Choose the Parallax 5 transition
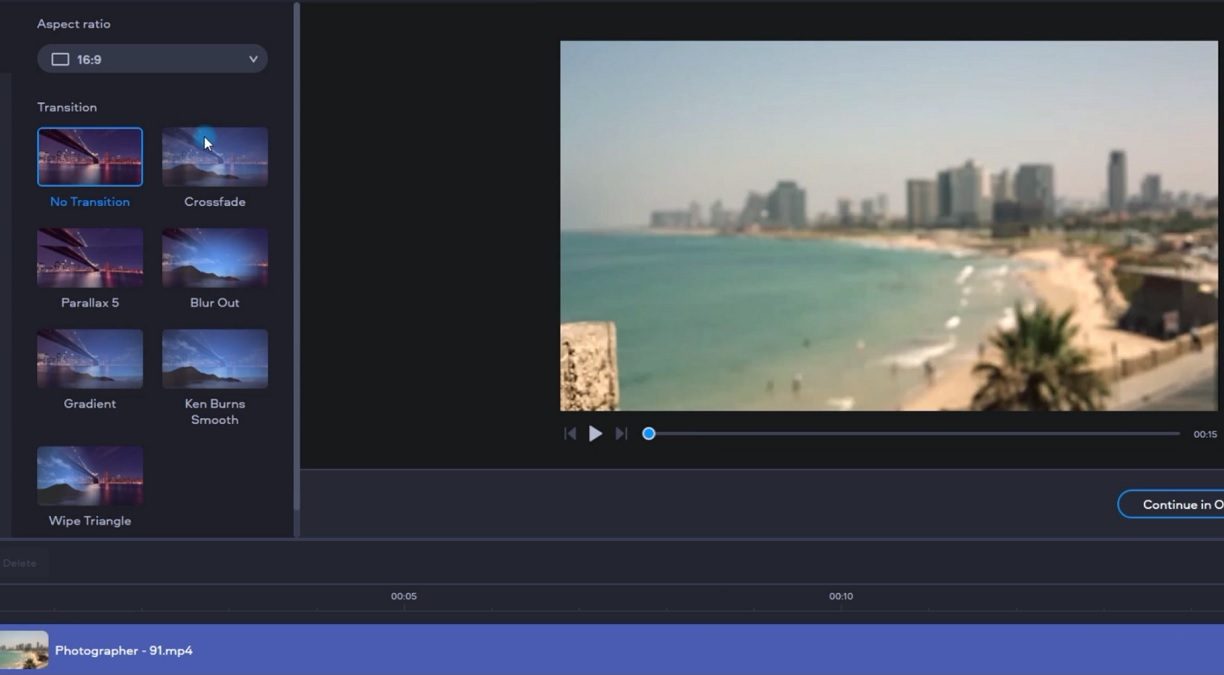The width and height of the screenshot is (1224, 675). pyautogui.click(x=89, y=257)
